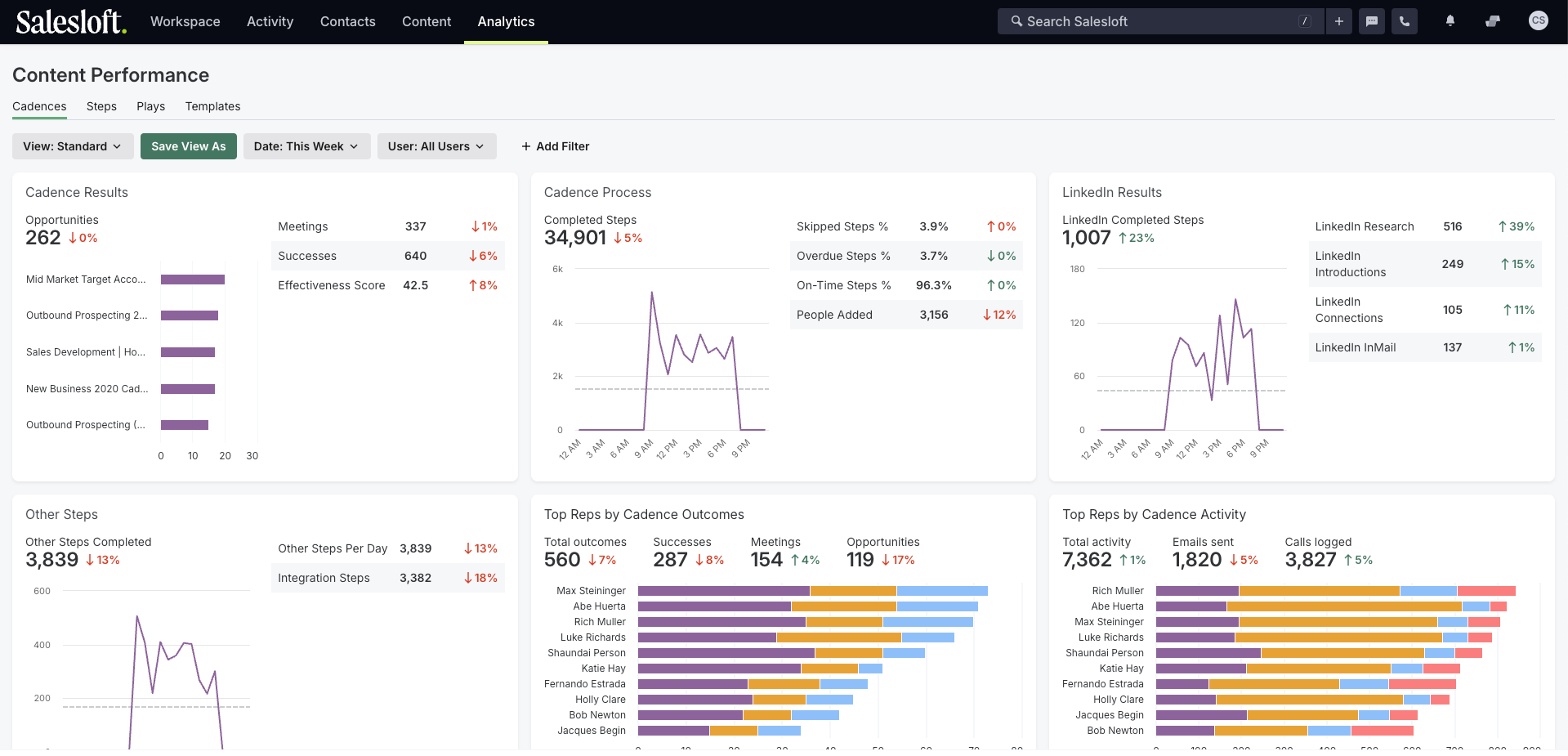Screen dimensions: 1568x756
Task: Open Workspace menu
Action: tap(185, 21)
